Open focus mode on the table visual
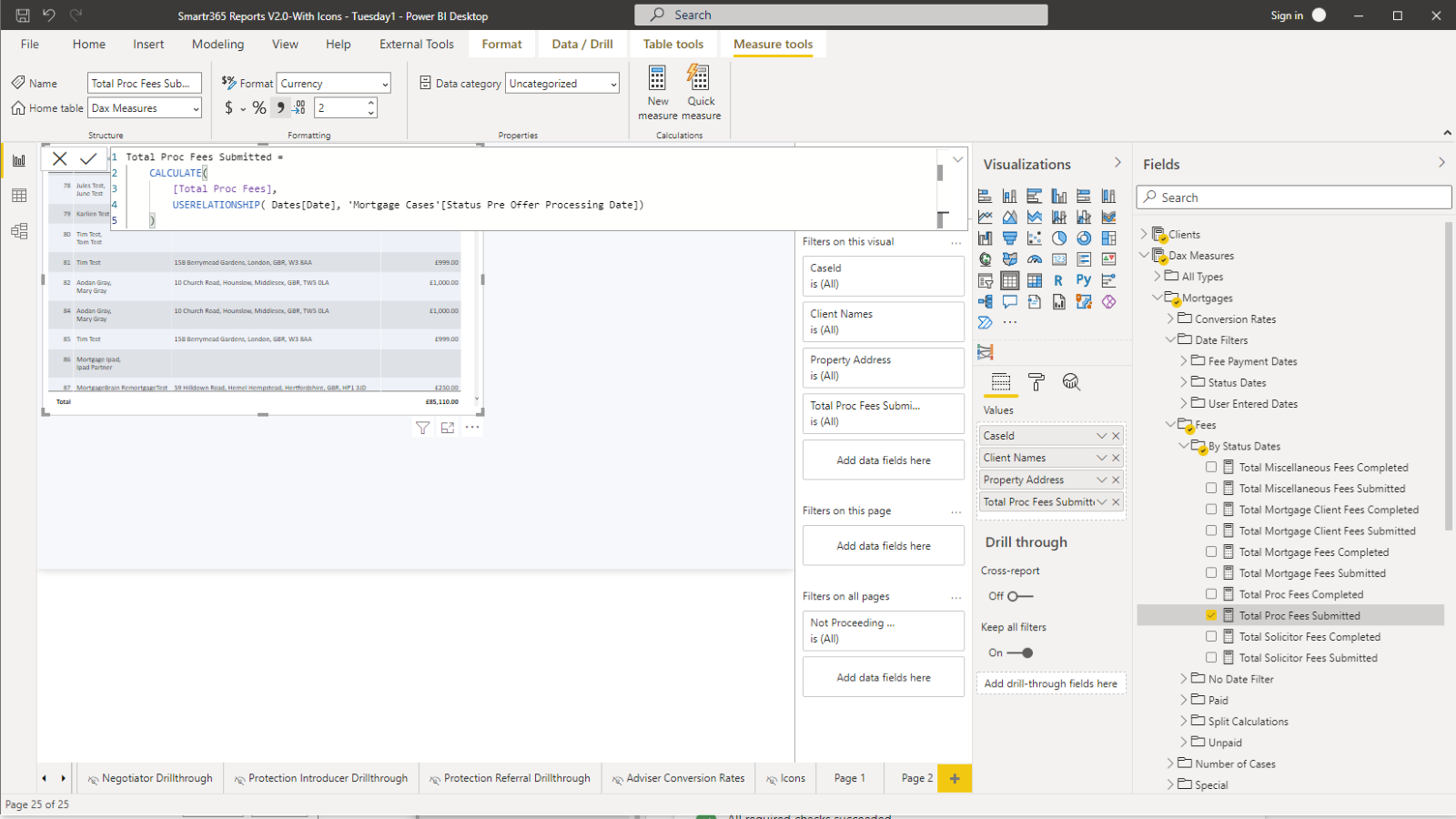1456x819 pixels. (x=448, y=428)
